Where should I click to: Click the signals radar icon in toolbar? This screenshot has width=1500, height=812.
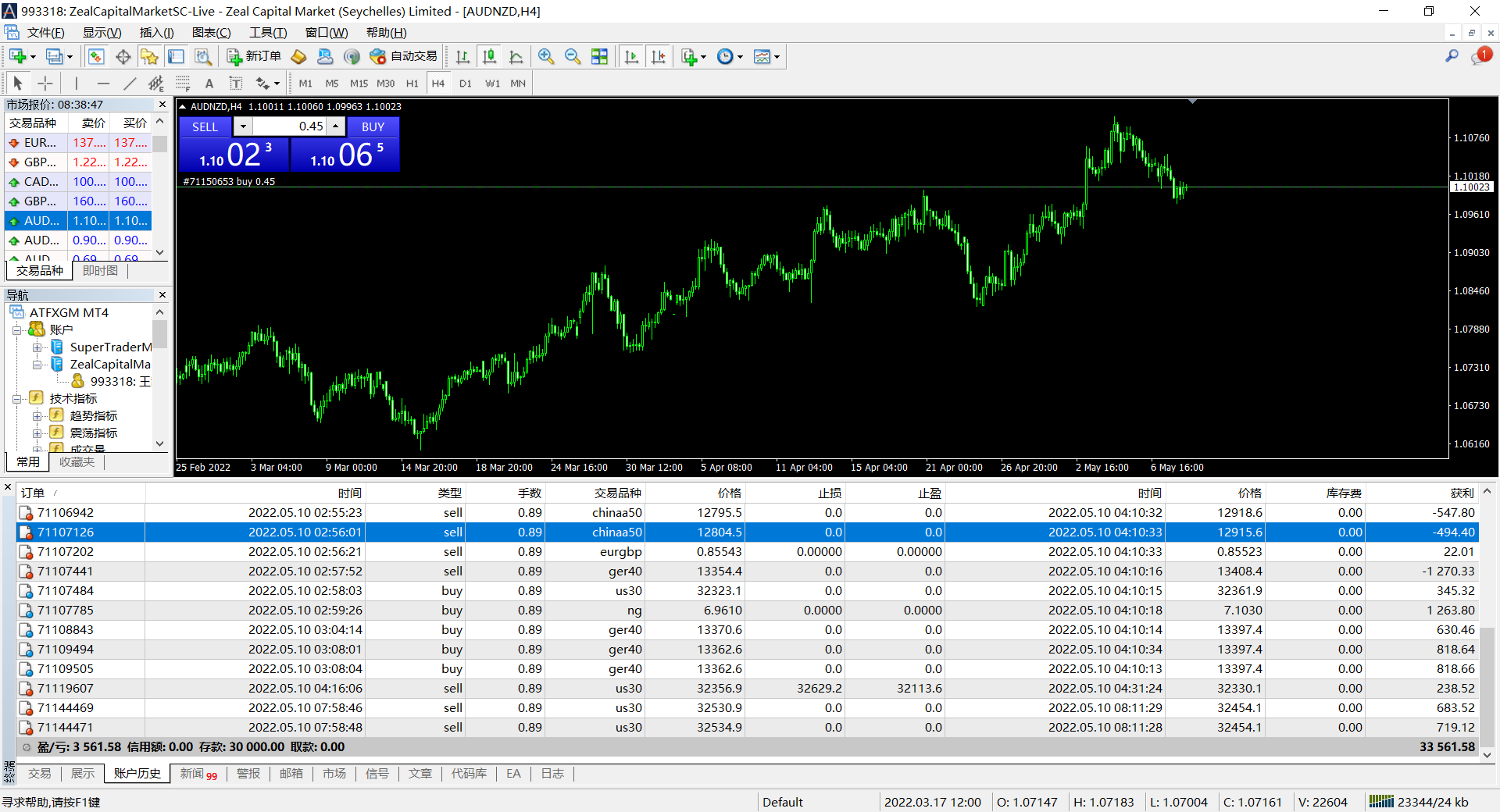352,56
